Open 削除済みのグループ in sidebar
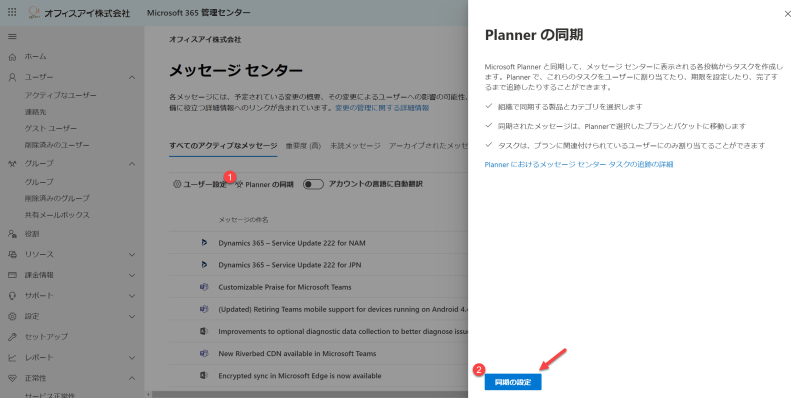This screenshot has width=800, height=398. pyautogui.click(x=57, y=198)
